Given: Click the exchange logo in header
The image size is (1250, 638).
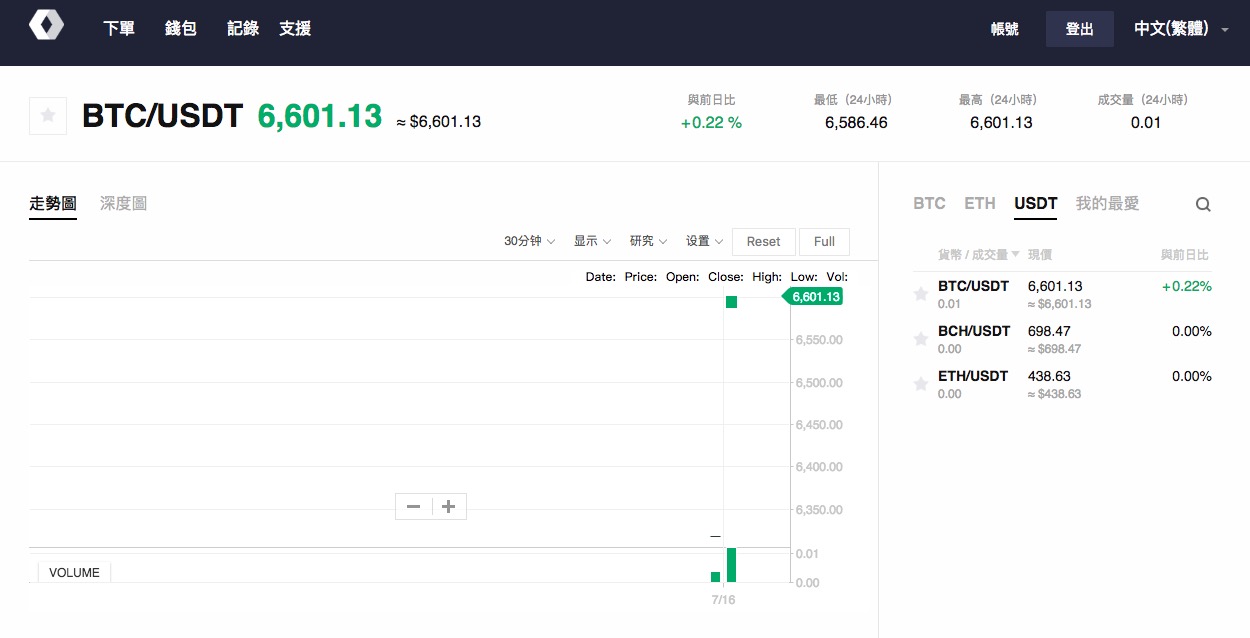Looking at the screenshot, I should pyautogui.click(x=46, y=25).
